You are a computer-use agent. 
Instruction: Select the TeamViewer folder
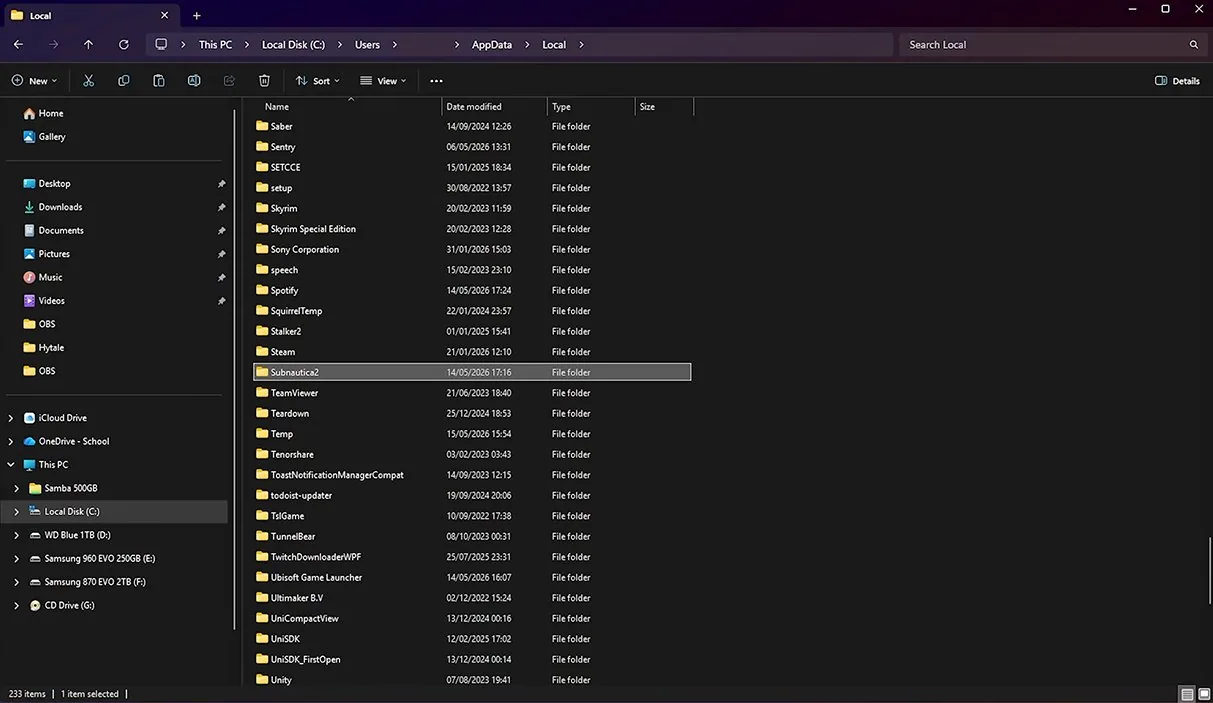[472, 393]
